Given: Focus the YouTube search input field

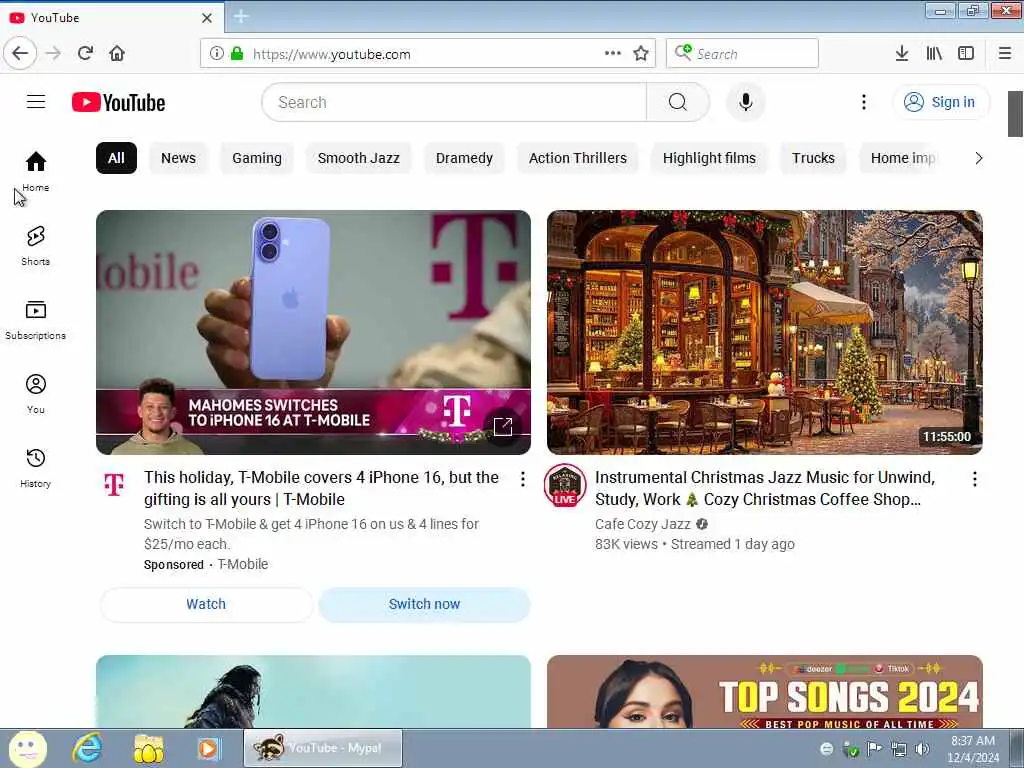Looking at the screenshot, I should tap(455, 102).
